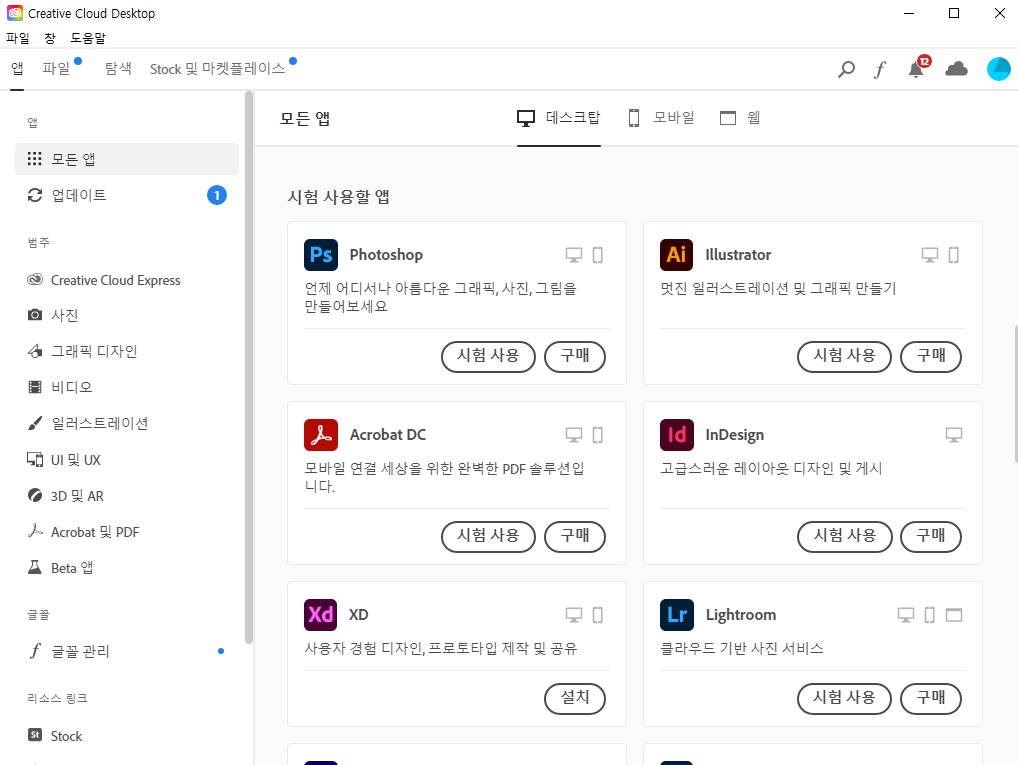Open the search magnifier icon

846,69
